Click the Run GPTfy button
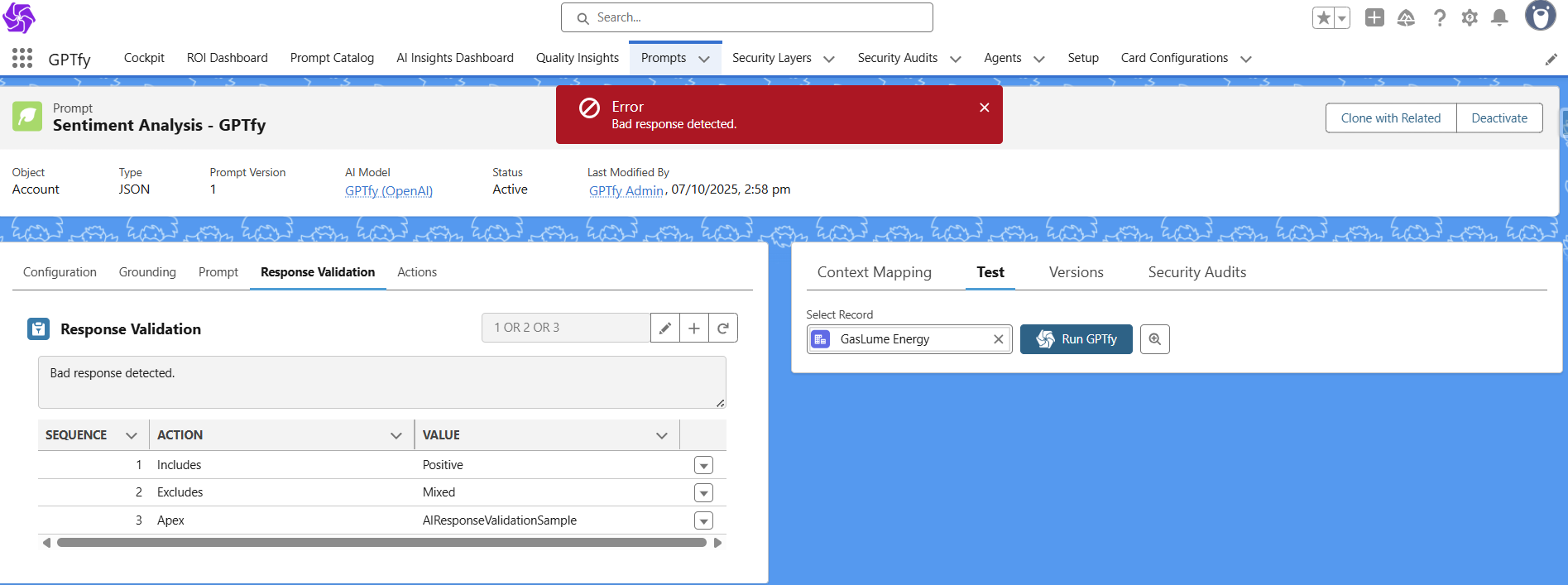This screenshot has height=585, width=1568. pos(1076,339)
